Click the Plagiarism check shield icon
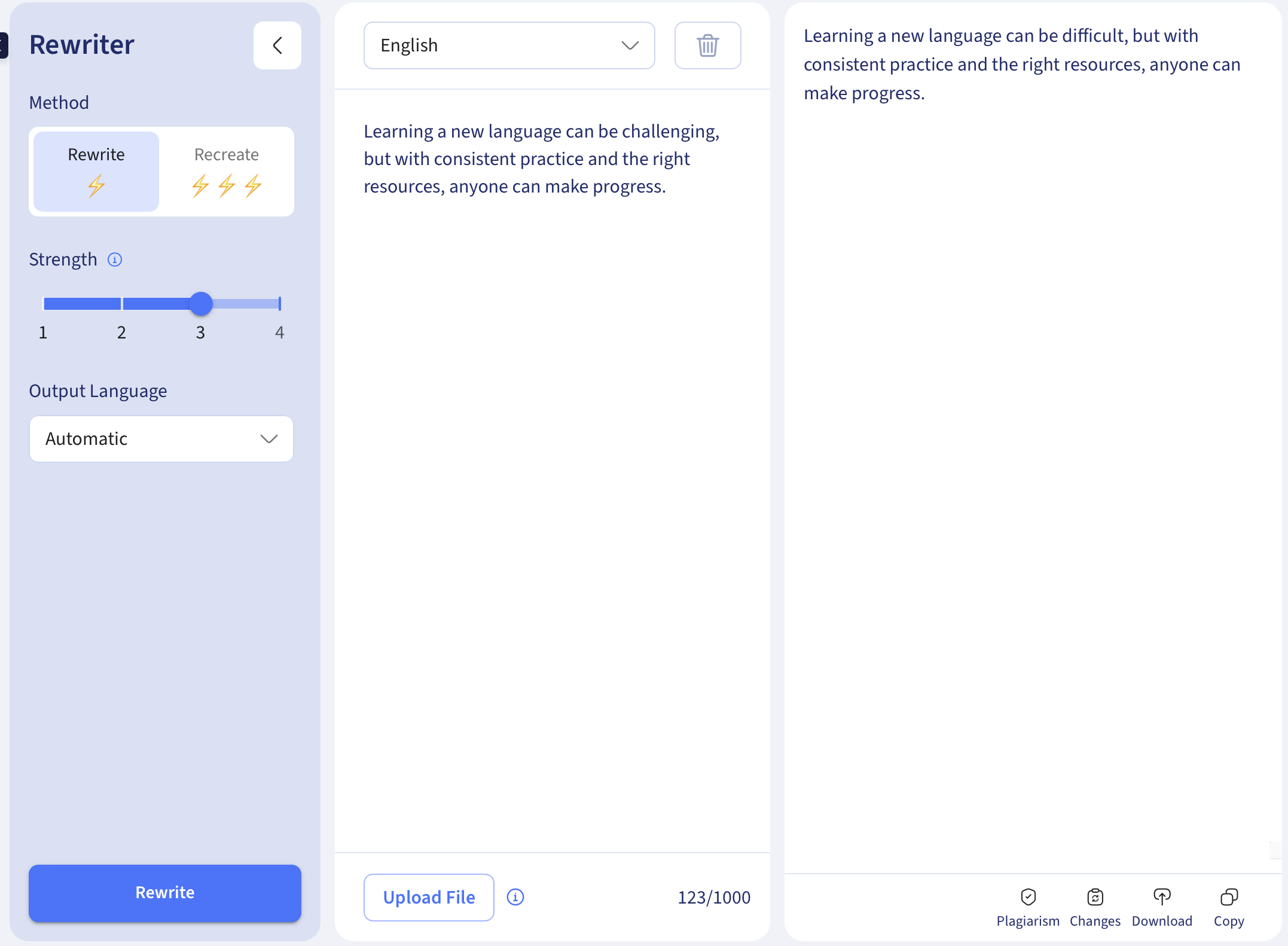 (1028, 897)
